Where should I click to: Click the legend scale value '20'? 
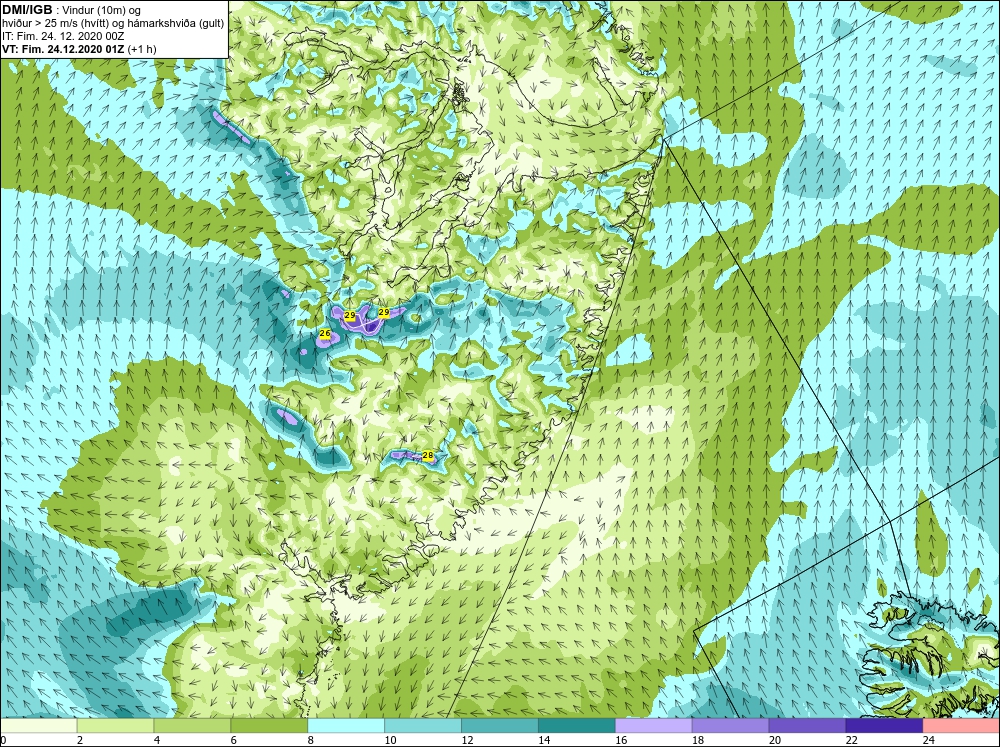click(x=775, y=740)
